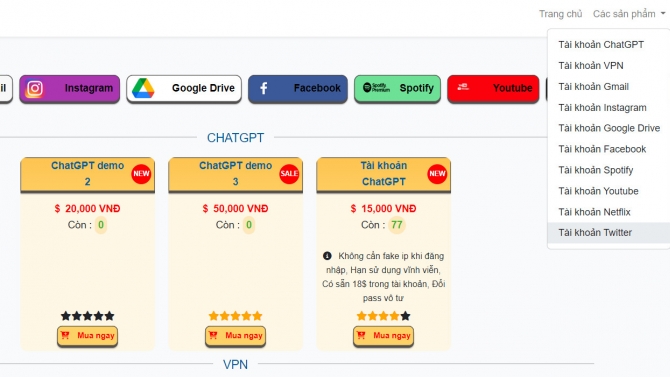670x377 pixels.
Task: Select Tài khoản Facebook menu item
Action: (608, 149)
